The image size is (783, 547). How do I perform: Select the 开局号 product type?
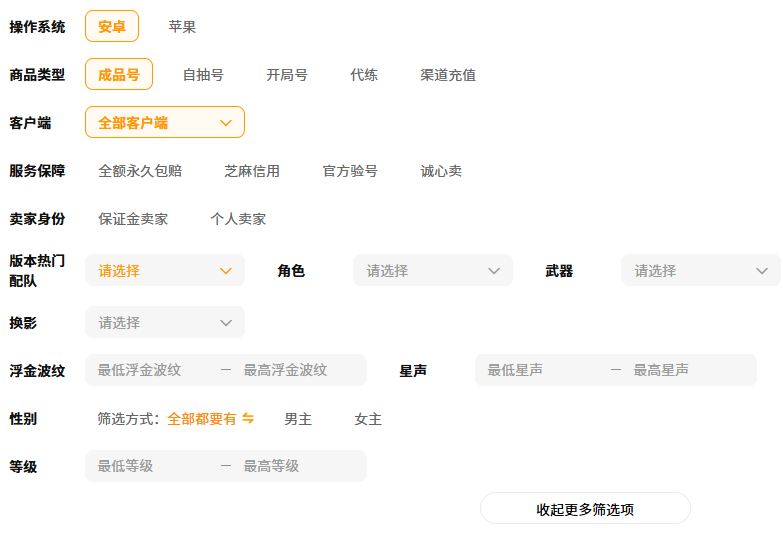click(287, 75)
